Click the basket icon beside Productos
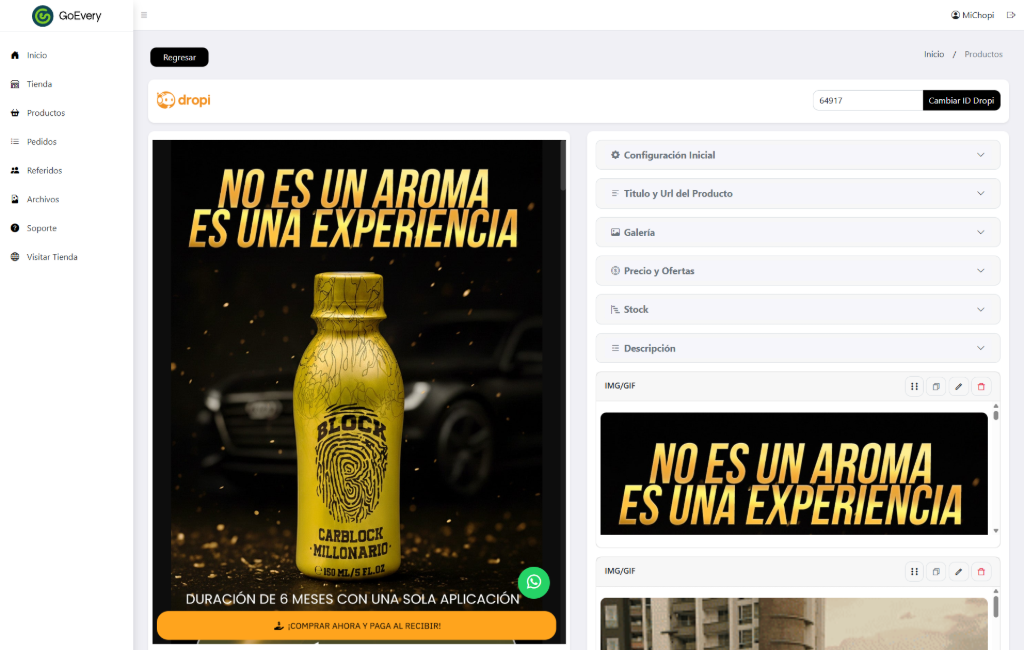The image size is (1024, 650). point(15,113)
